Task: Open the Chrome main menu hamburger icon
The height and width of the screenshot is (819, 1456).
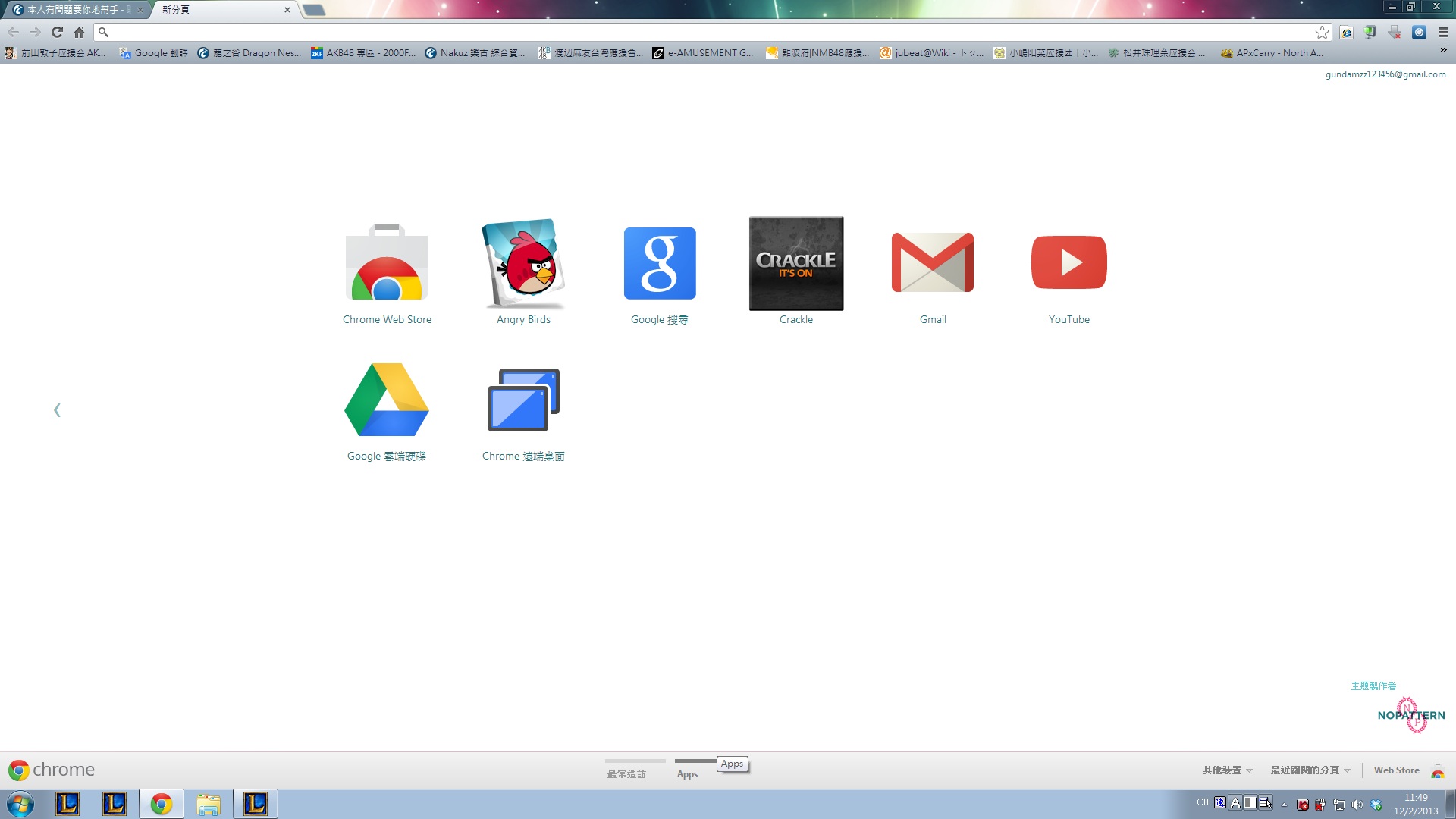Action: [1443, 32]
